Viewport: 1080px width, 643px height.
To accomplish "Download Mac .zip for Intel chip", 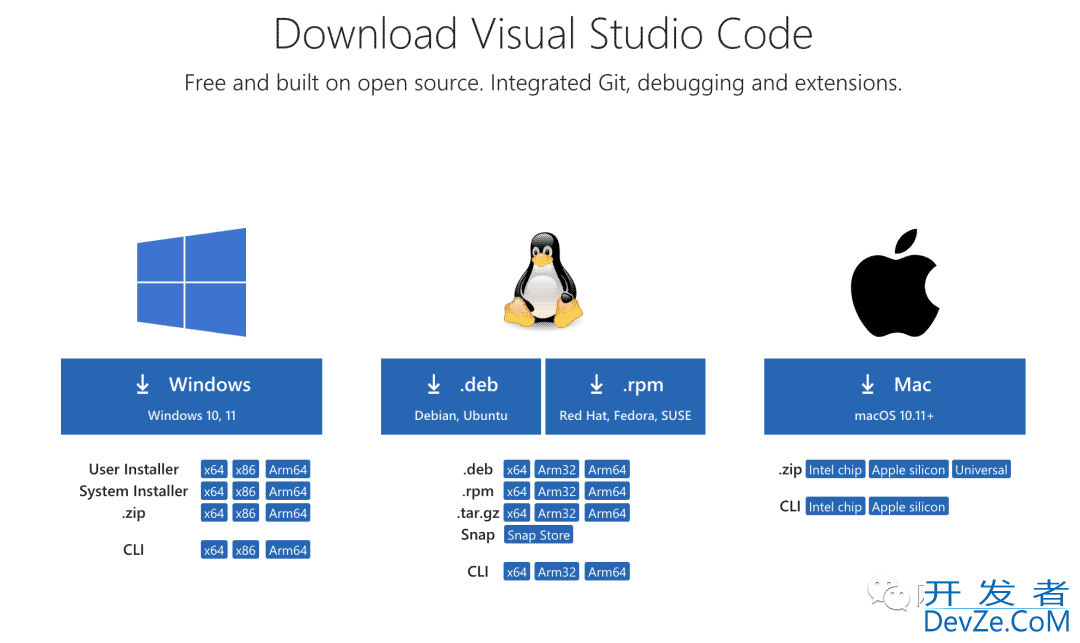I will [x=835, y=470].
